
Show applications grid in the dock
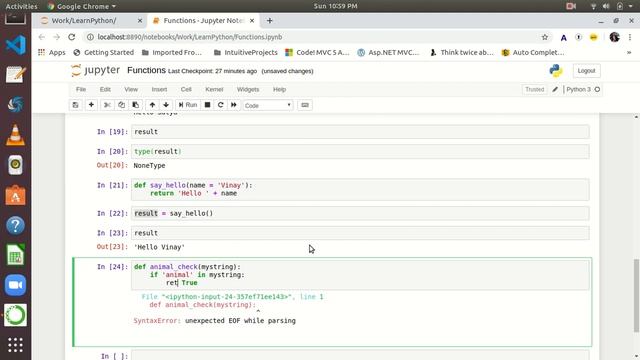click(x=16, y=345)
